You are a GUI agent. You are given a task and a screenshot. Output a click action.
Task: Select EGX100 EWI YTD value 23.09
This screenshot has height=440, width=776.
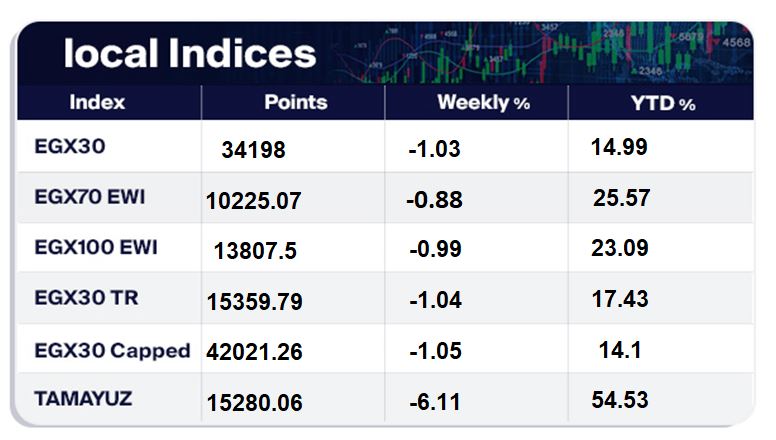(620, 248)
